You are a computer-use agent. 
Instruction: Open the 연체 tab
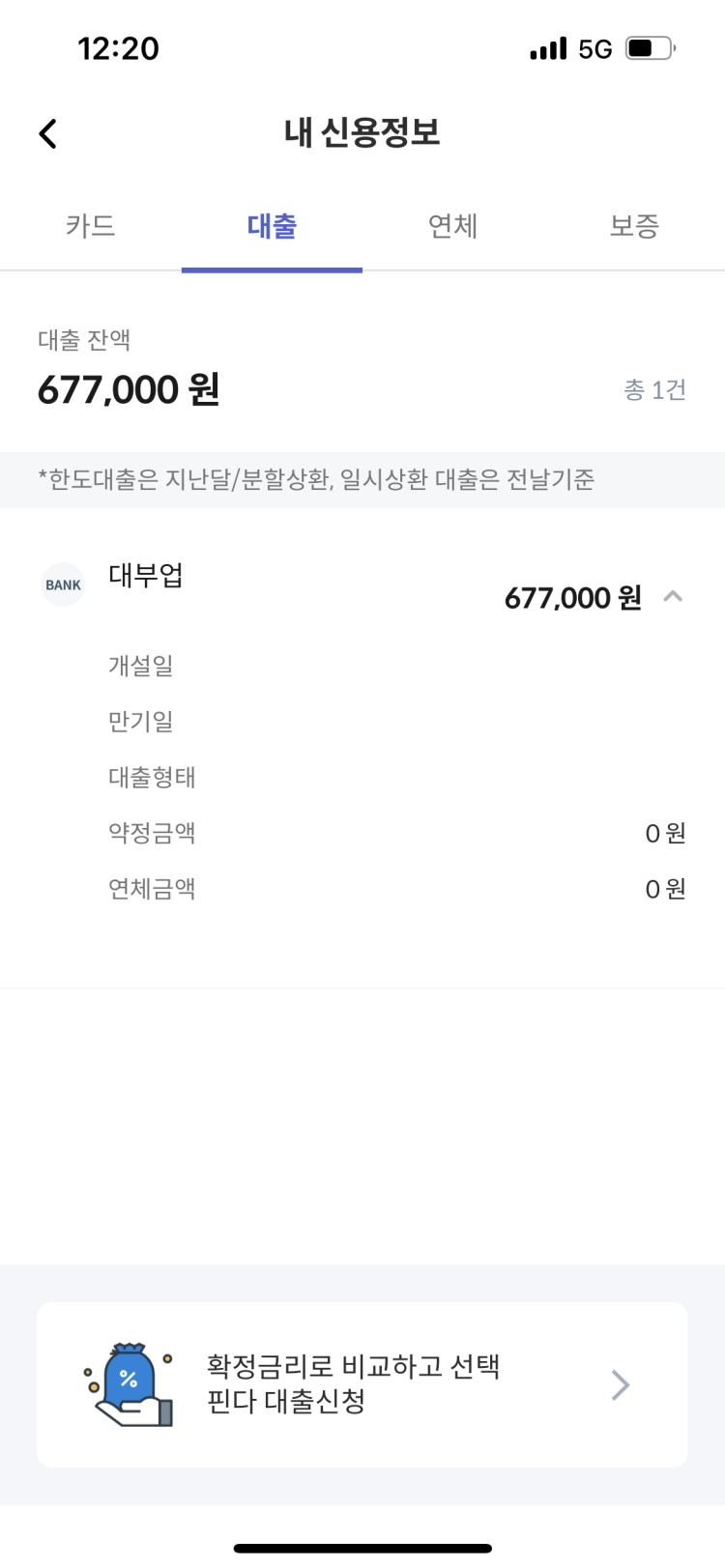tap(453, 226)
